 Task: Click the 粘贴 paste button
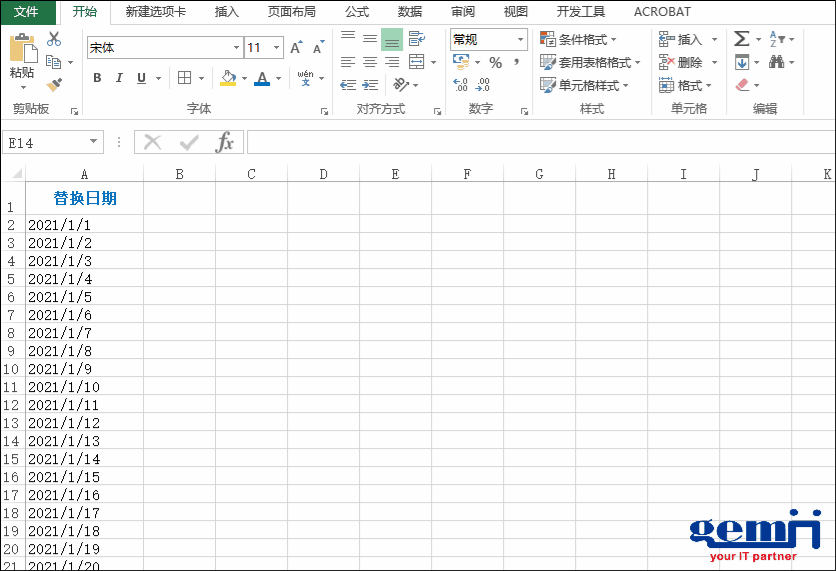(x=22, y=58)
